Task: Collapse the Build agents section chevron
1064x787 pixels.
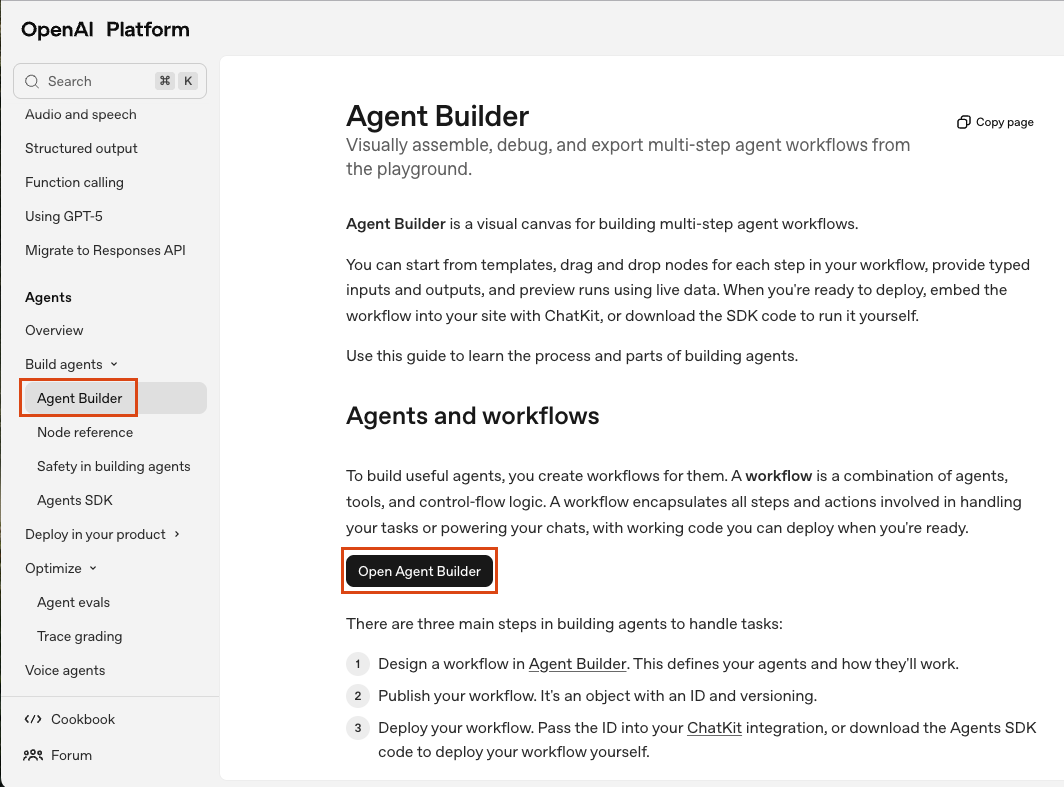Action: tap(114, 365)
